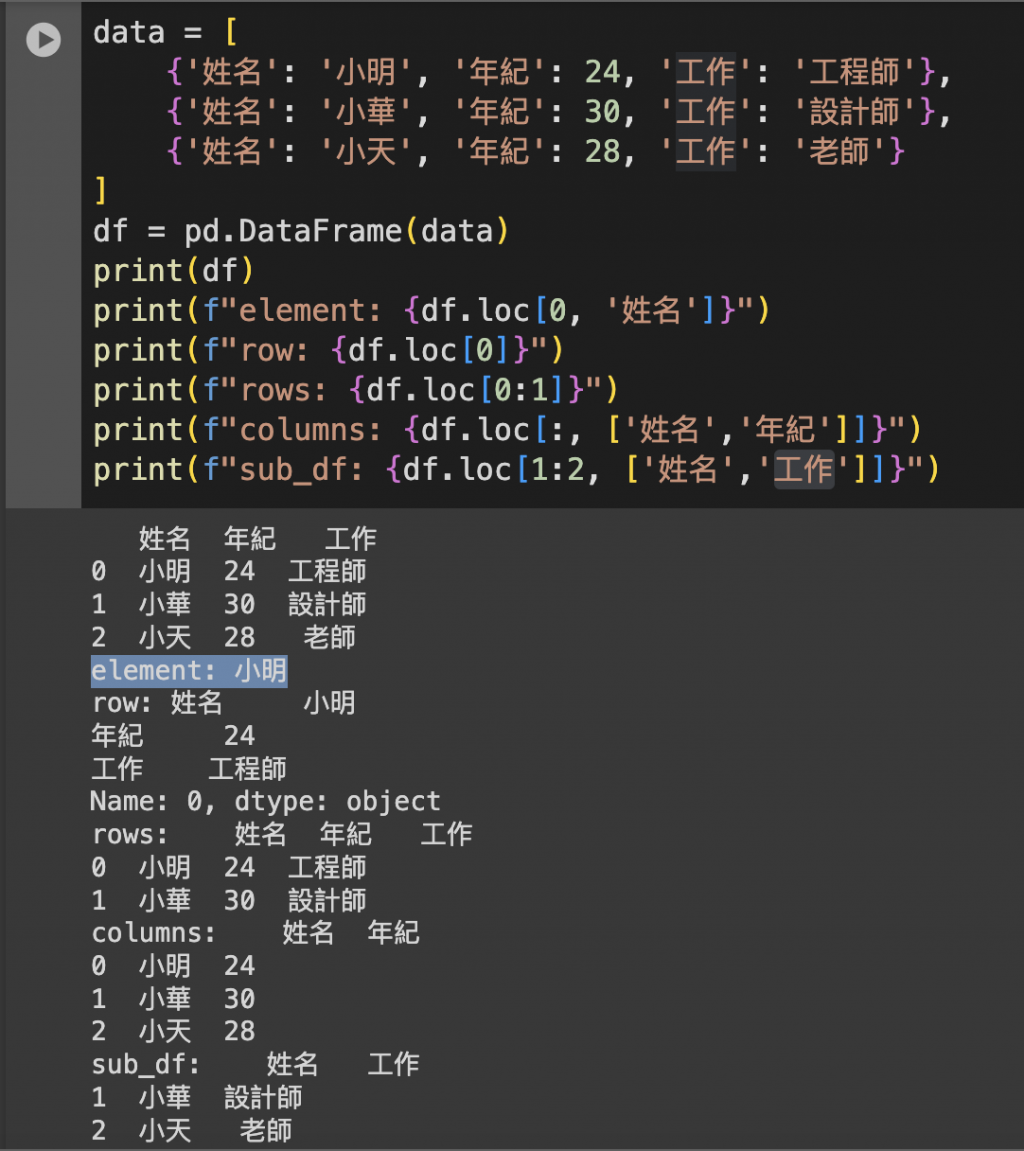Click the '工作 工程師' row output line

click(x=189, y=769)
